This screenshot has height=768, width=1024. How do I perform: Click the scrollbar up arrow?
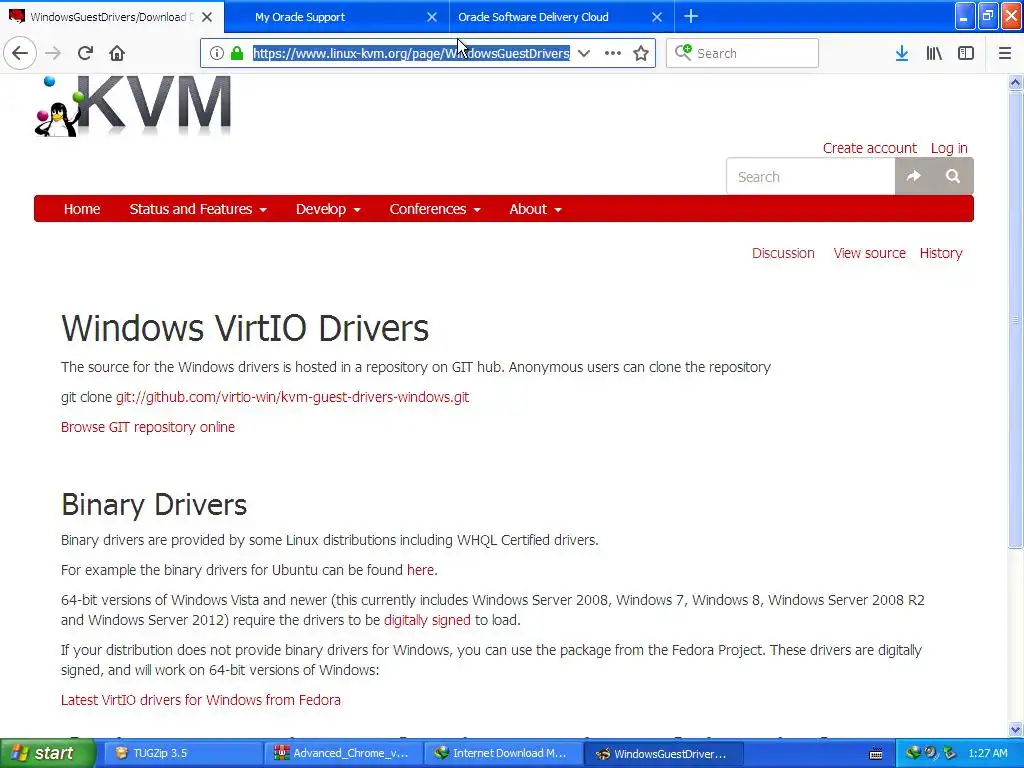(x=1015, y=82)
